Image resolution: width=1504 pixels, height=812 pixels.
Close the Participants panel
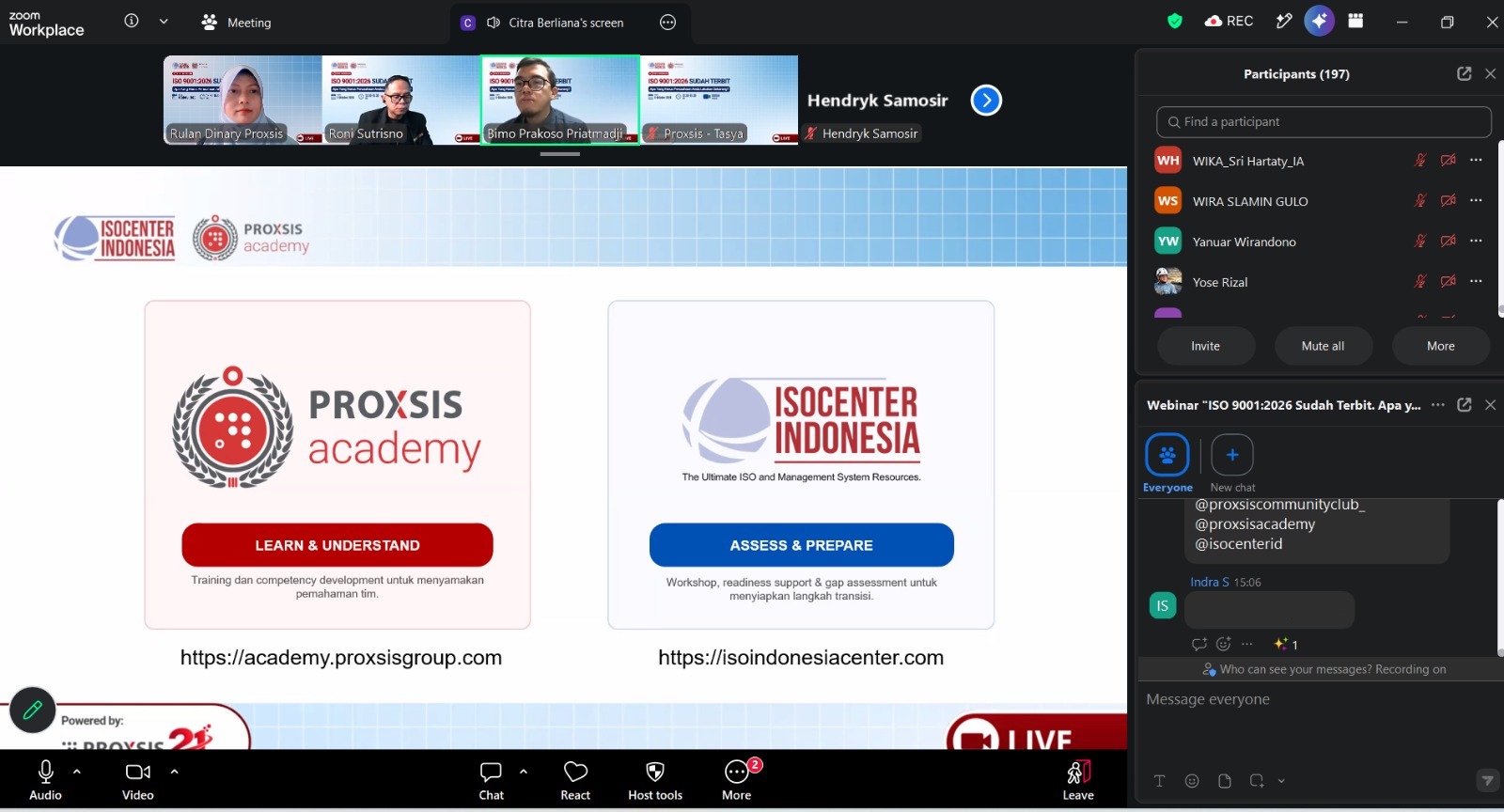[x=1490, y=73]
